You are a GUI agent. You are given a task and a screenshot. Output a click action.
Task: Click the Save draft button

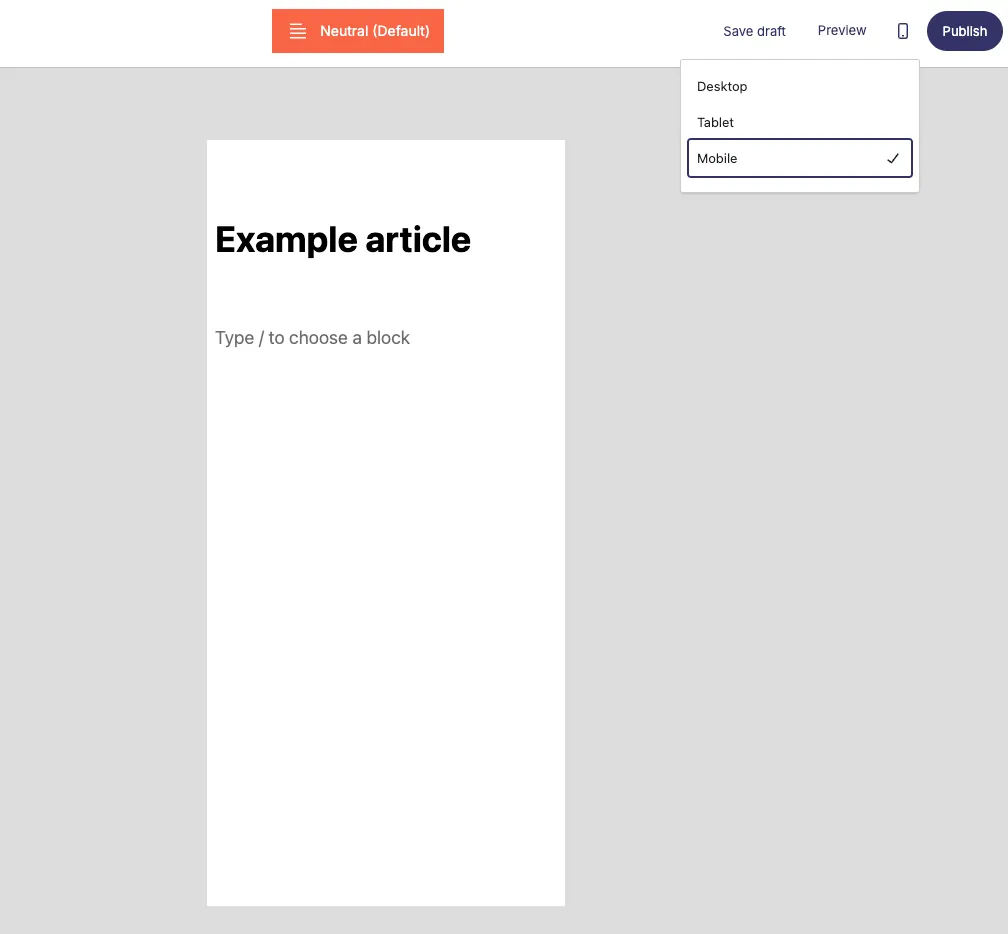tap(754, 31)
